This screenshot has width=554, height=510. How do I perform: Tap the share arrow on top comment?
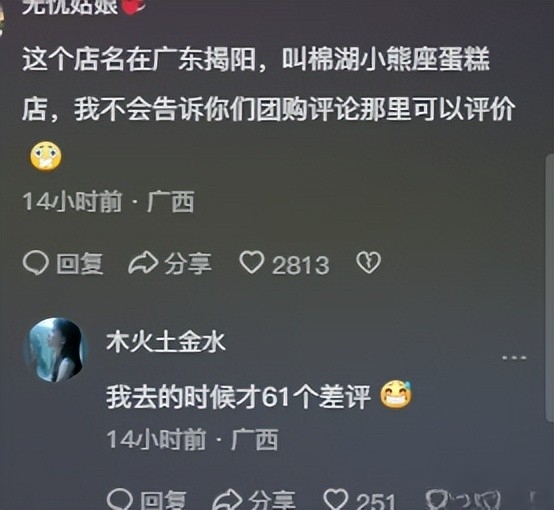pyautogui.click(x=142, y=263)
